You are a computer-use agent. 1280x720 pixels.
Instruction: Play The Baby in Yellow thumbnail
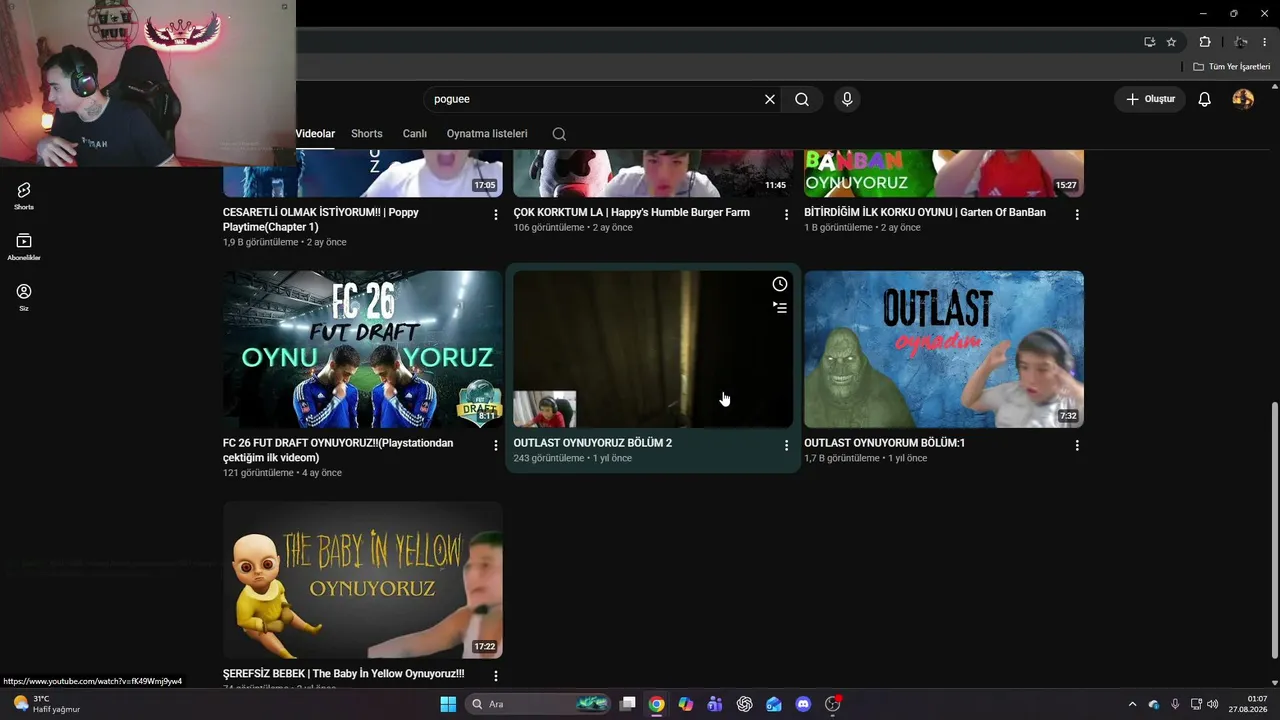(x=363, y=580)
